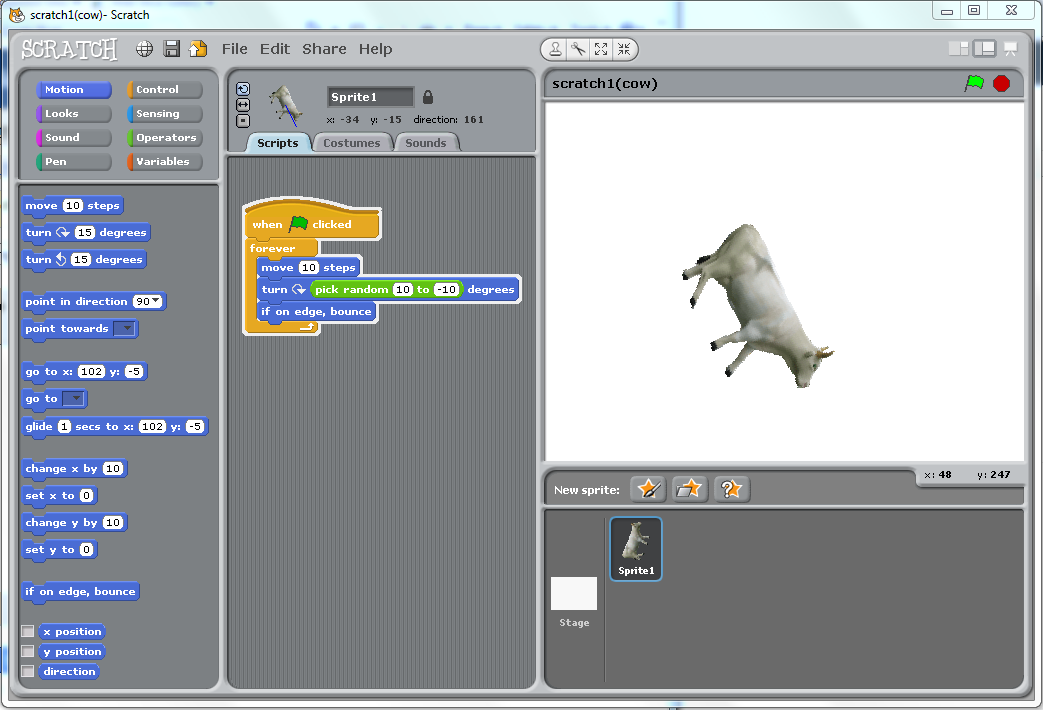Click the cow sprite on stage
The image size is (1043, 710).
pos(758,306)
